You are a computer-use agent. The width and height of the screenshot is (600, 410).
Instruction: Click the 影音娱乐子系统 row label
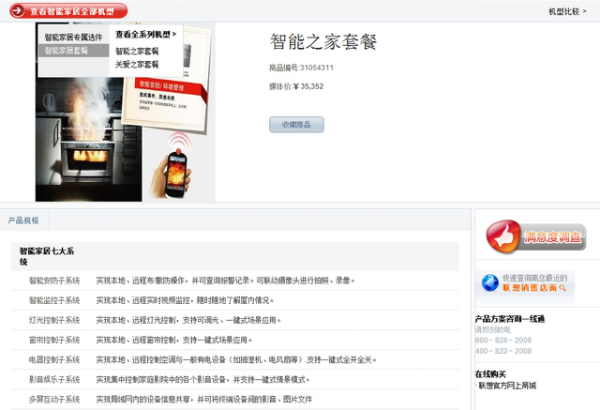(x=54, y=379)
